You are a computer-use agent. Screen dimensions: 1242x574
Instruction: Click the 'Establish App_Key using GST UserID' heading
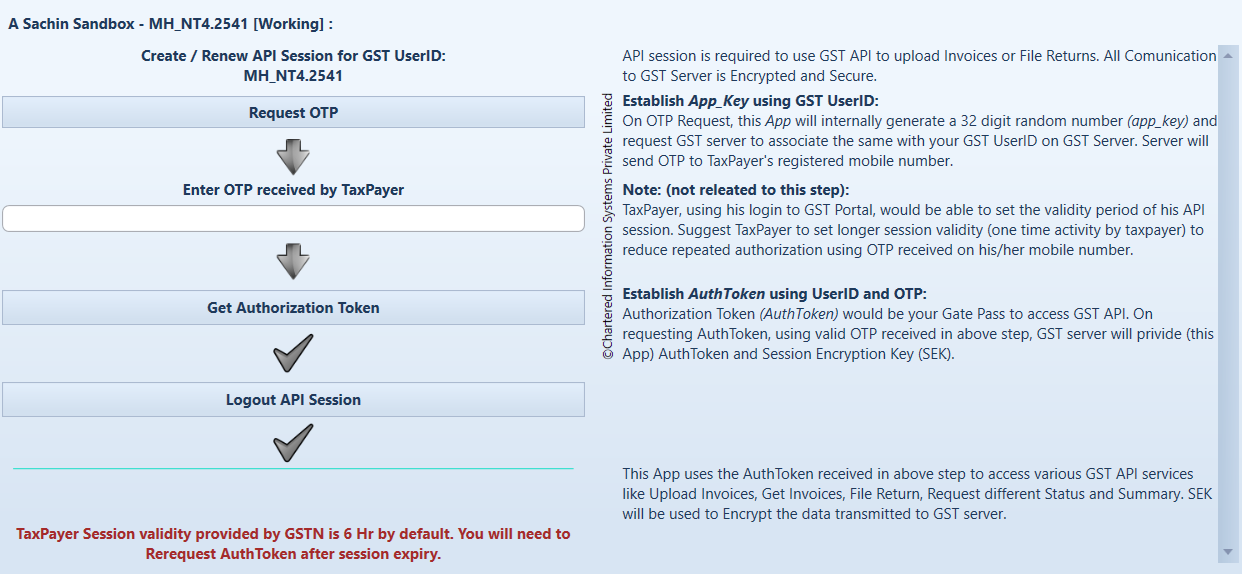point(750,101)
